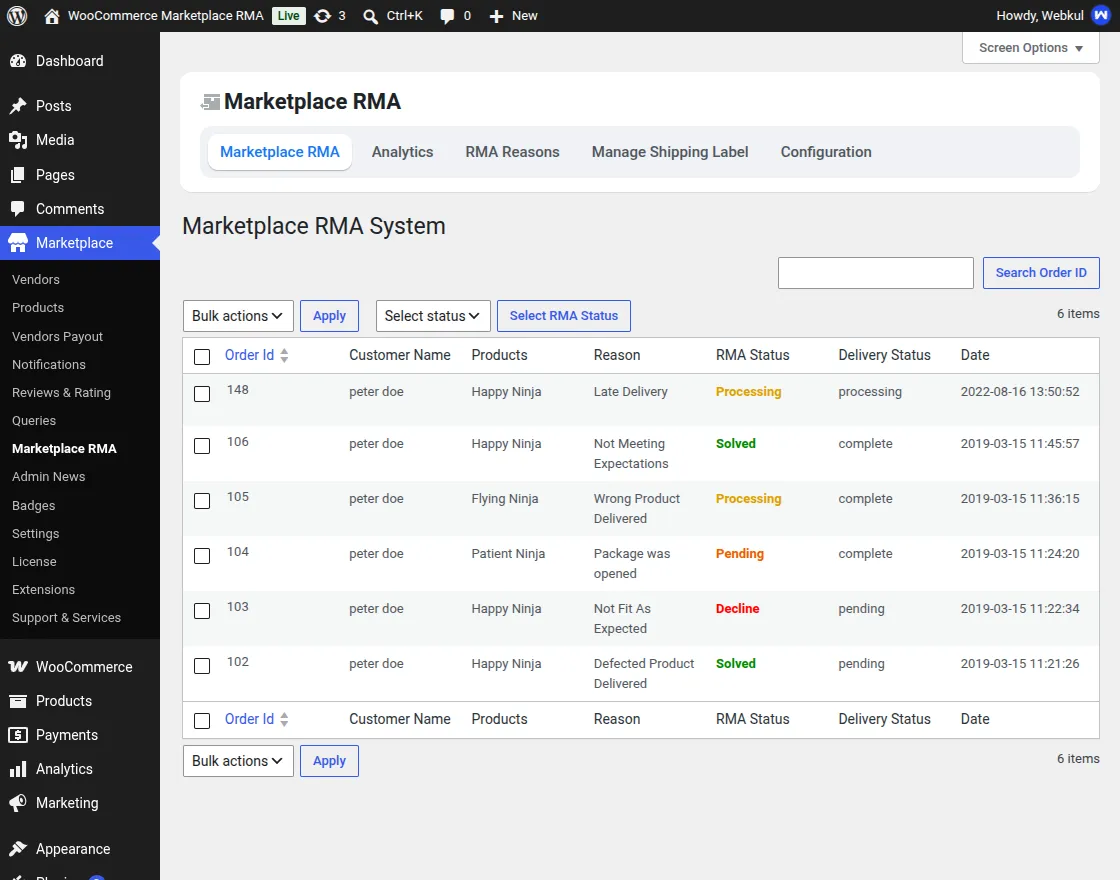Open the Configuration tab
Viewport: 1120px width, 880px height.
pyautogui.click(x=826, y=151)
